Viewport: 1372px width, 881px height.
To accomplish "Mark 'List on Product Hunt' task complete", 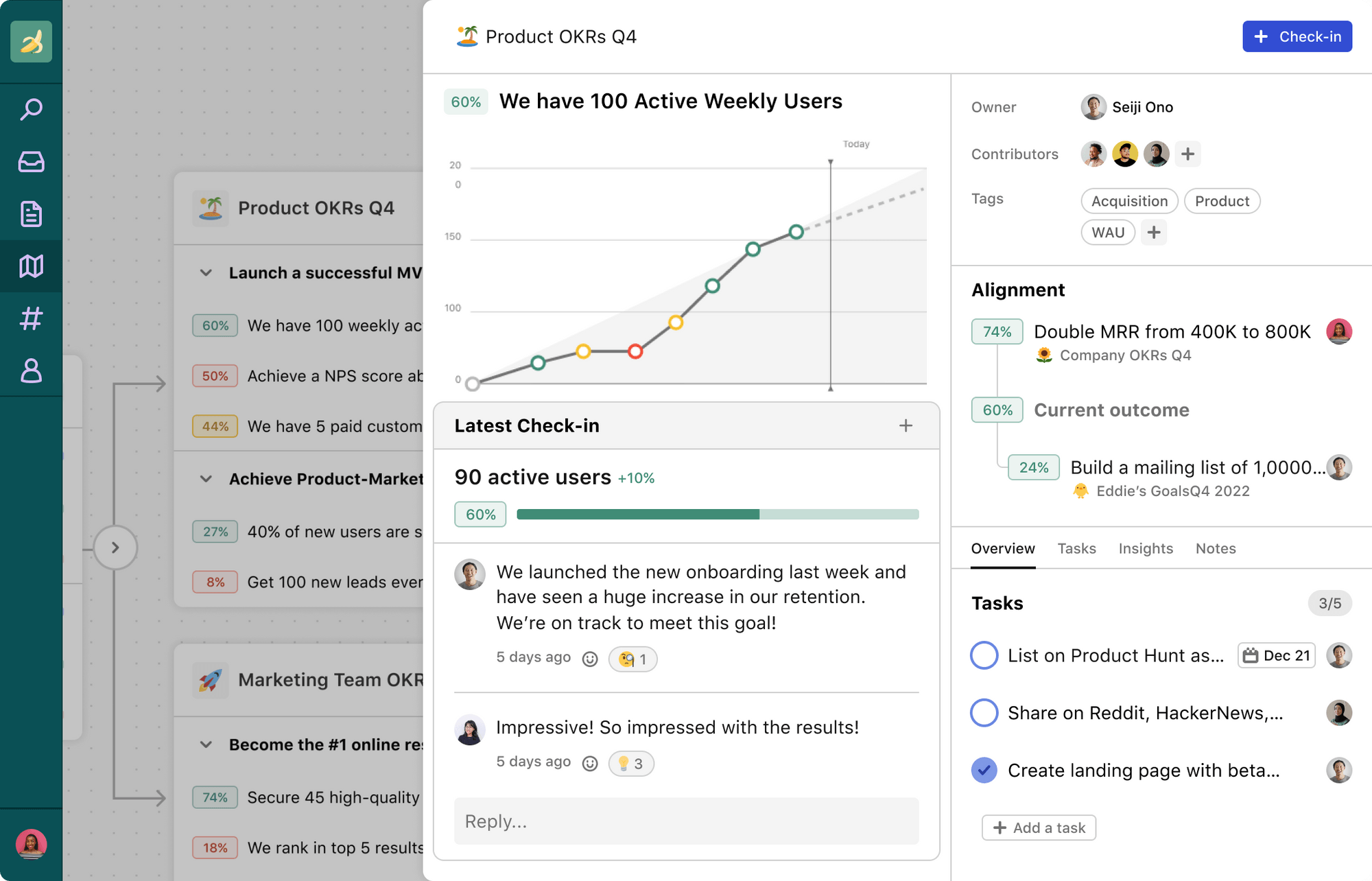I will point(984,655).
